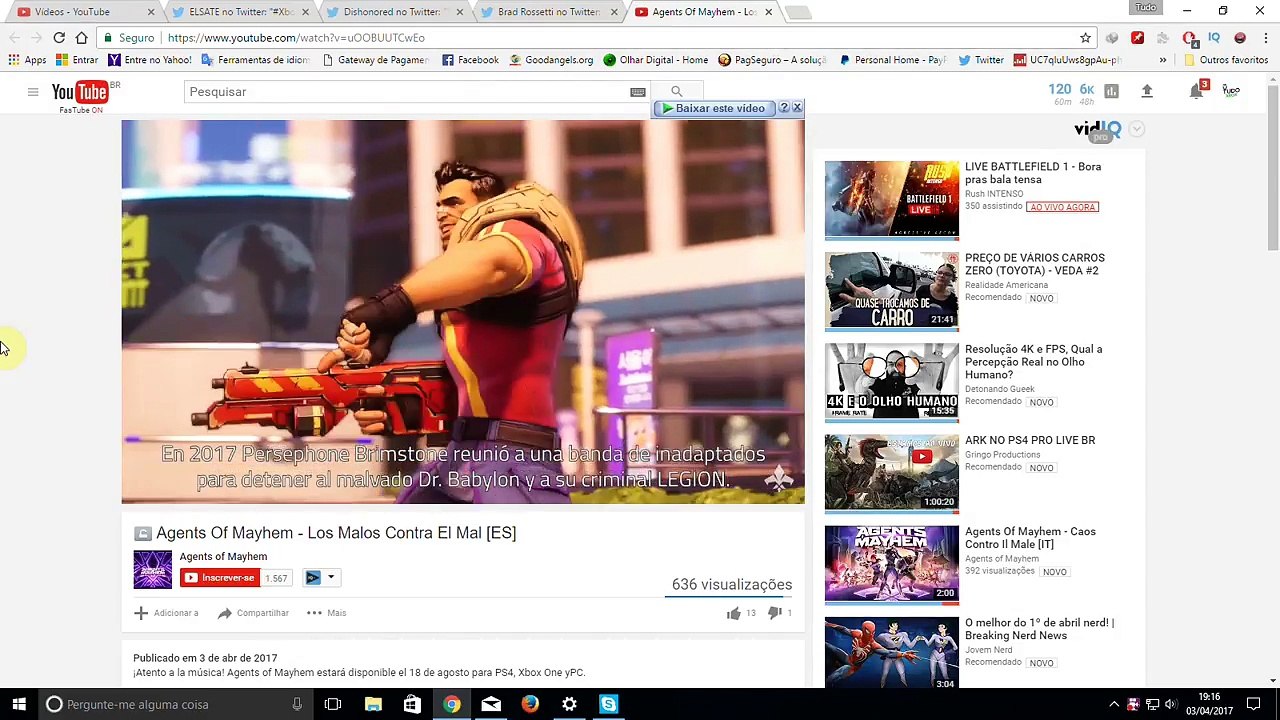Open the Entre no Yahoo! bookmark
Viewport: 1280px width, 720px height.
[x=149, y=60]
